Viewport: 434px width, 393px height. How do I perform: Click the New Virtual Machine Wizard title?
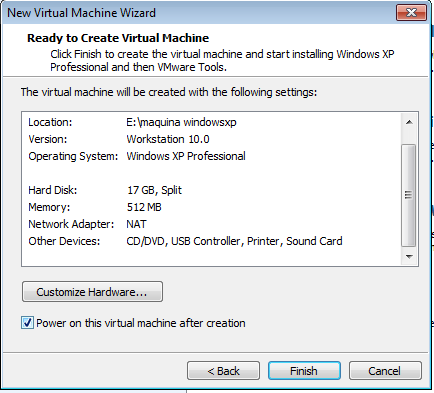81,13
